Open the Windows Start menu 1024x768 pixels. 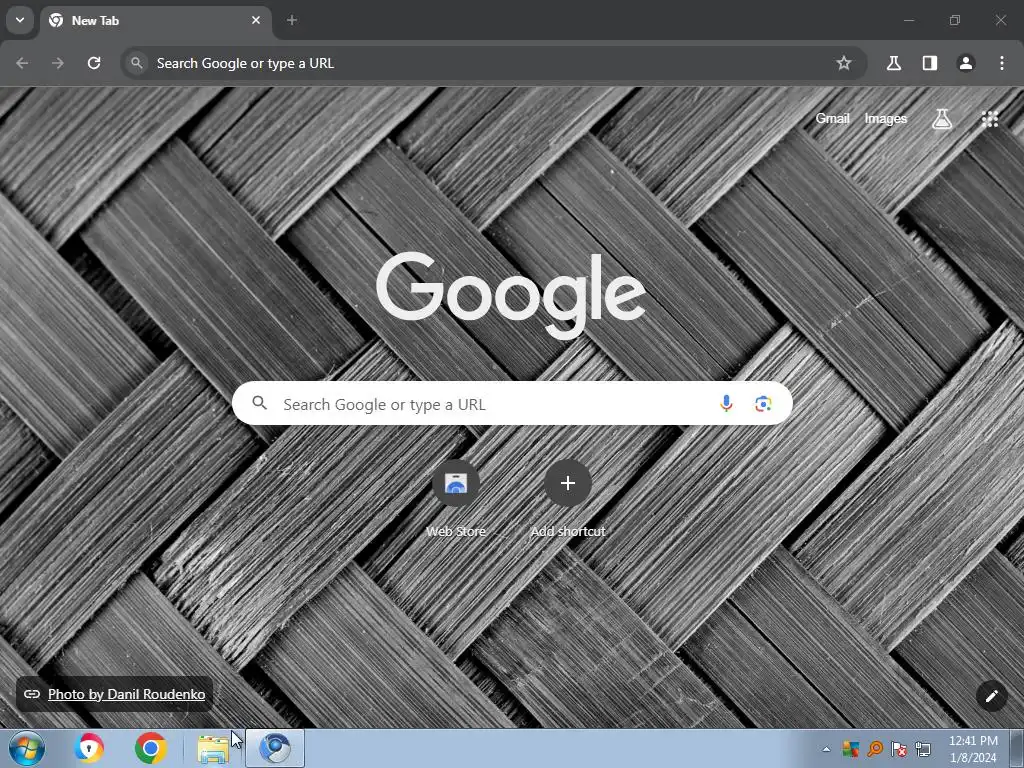click(x=27, y=748)
